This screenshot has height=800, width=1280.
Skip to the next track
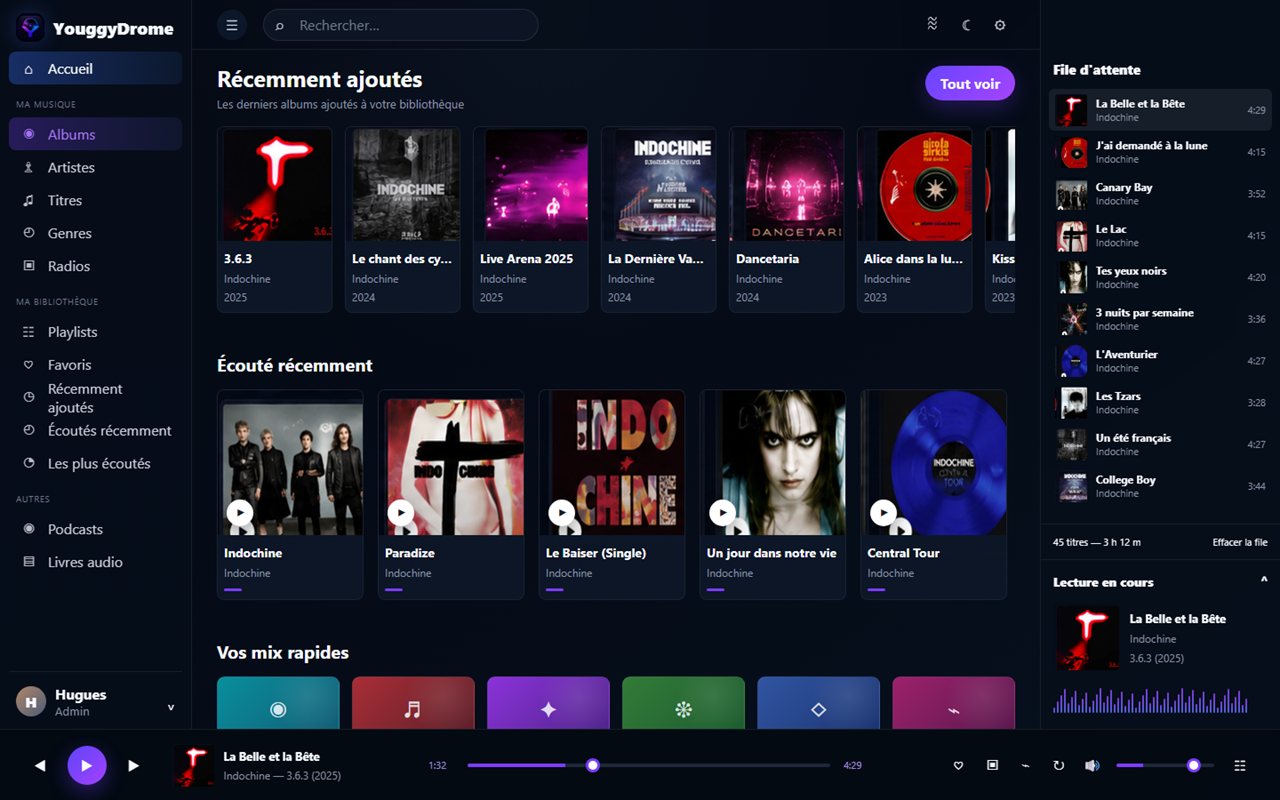[134, 766]
